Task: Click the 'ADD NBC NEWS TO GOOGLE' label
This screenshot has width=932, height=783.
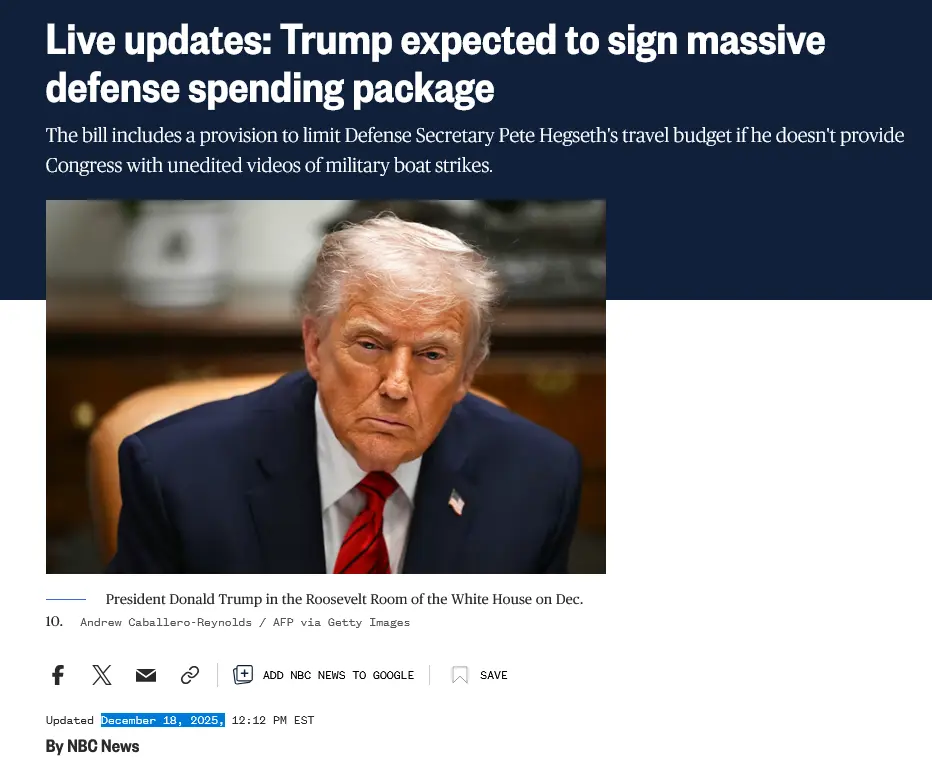Action: coord(338,675)
